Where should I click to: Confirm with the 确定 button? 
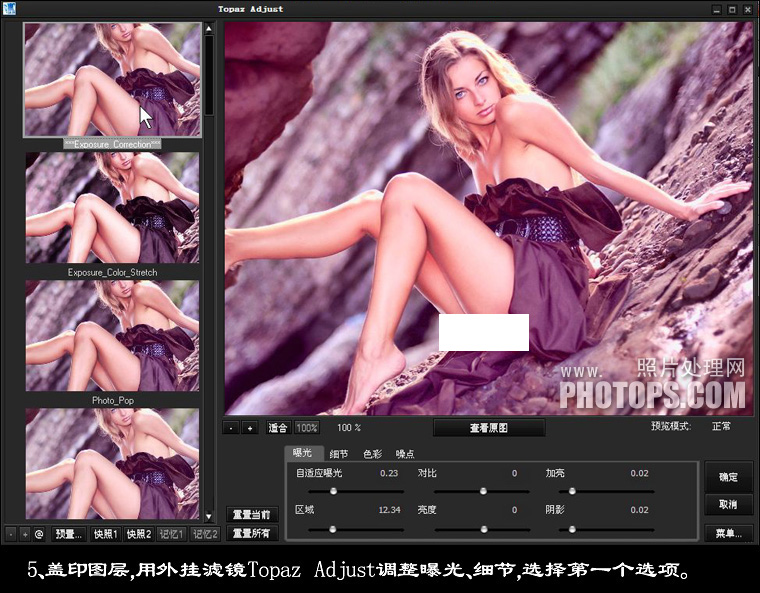(728, 477)
